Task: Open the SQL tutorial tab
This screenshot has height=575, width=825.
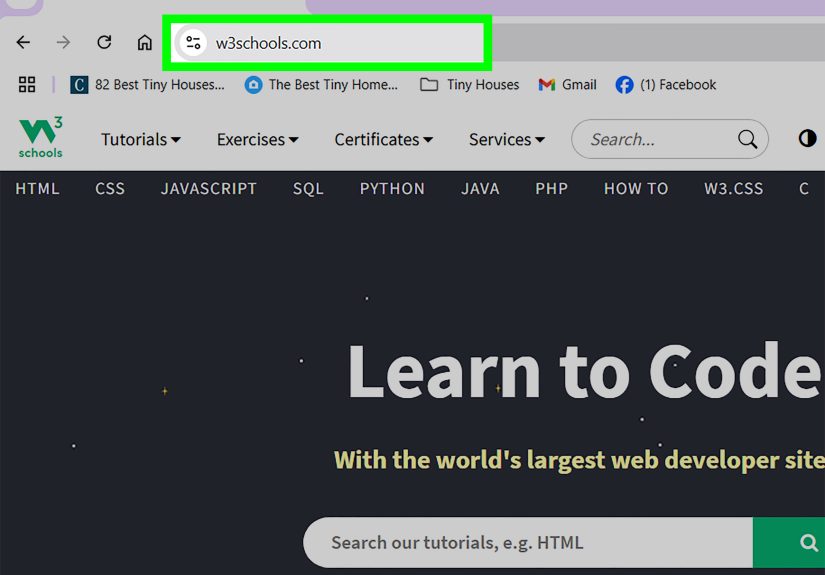Action: (308, 188)
